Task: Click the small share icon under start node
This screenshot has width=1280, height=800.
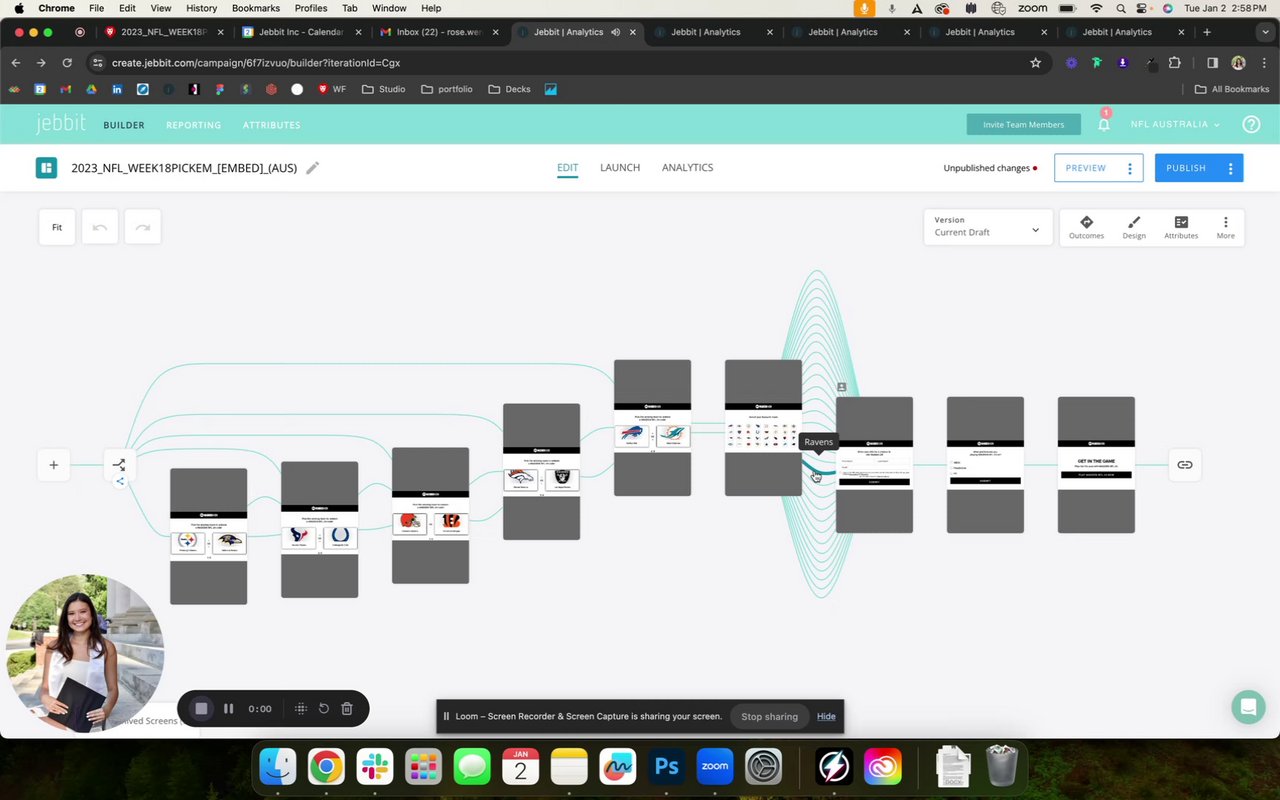Action: [120, 482]
